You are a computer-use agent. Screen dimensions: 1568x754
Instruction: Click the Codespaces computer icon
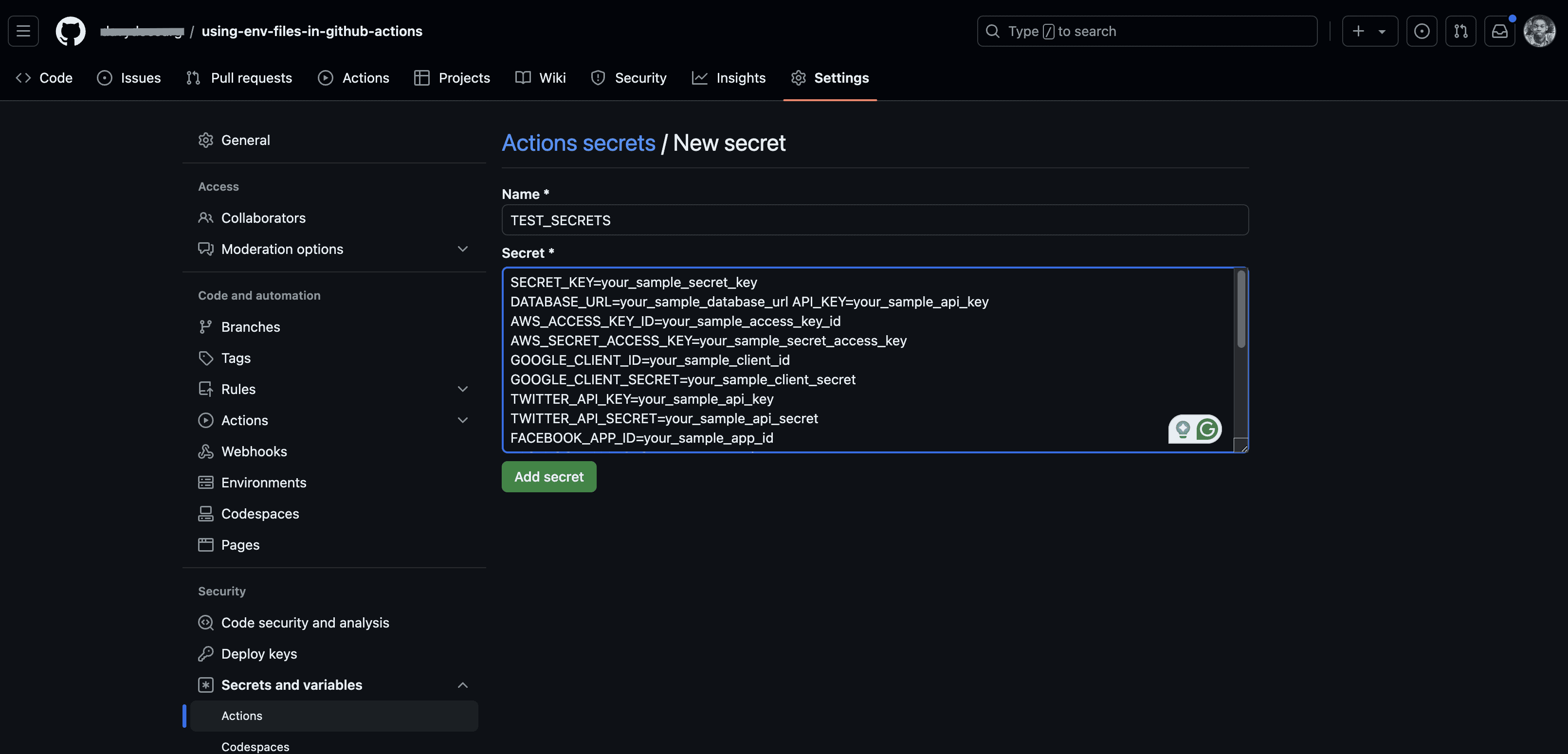pos(206,514)
